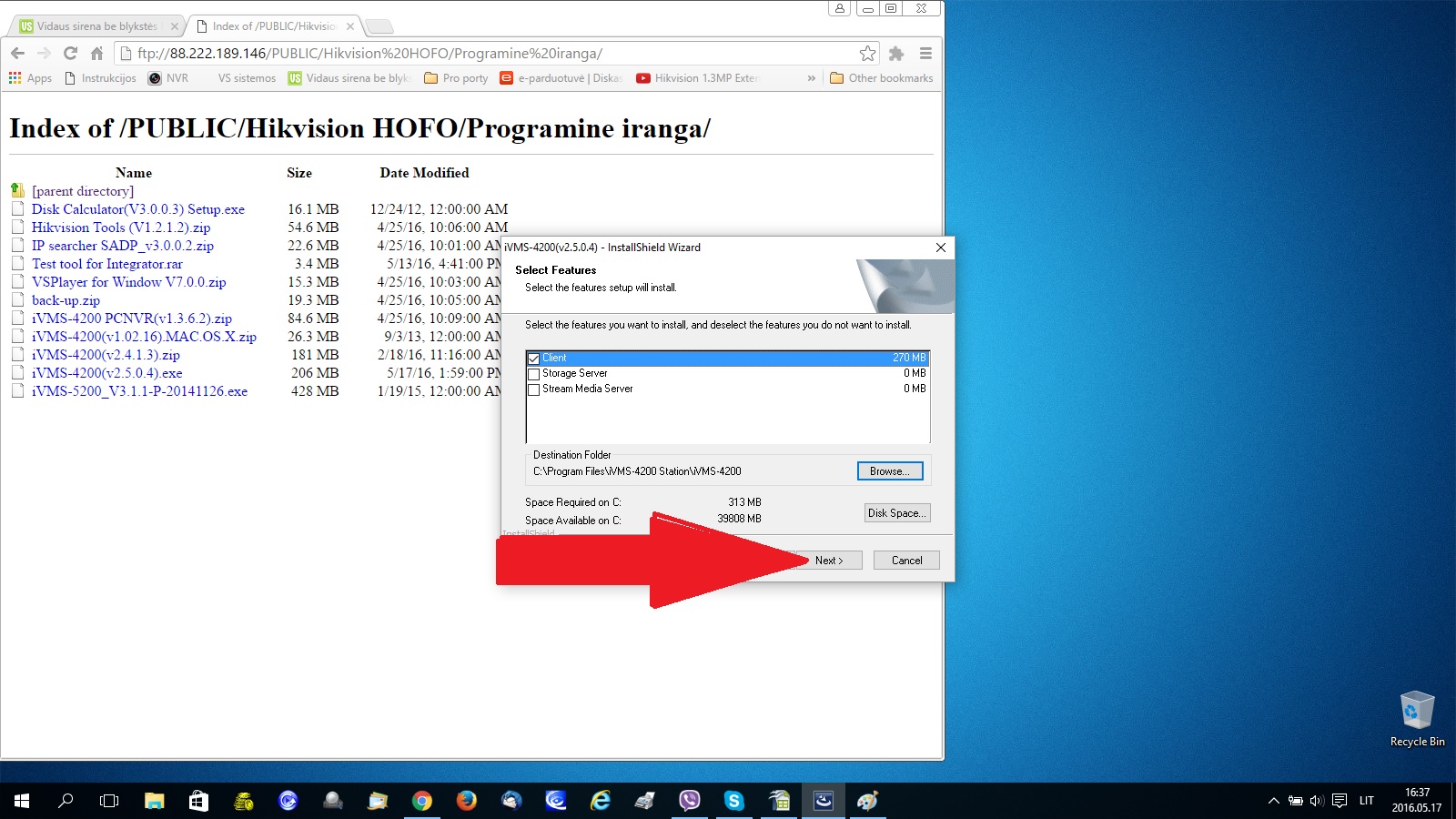Cancel the iVMS-4200 installation
1456x819 pixels.
[906, 561]
